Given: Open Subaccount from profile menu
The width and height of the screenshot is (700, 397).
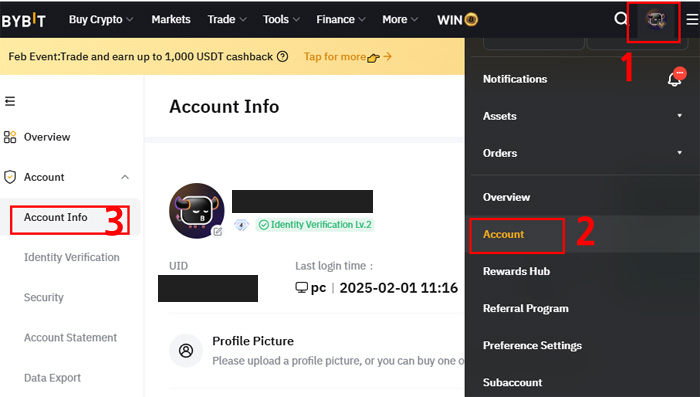Looking at the screenshot, I should pos(512,383).
